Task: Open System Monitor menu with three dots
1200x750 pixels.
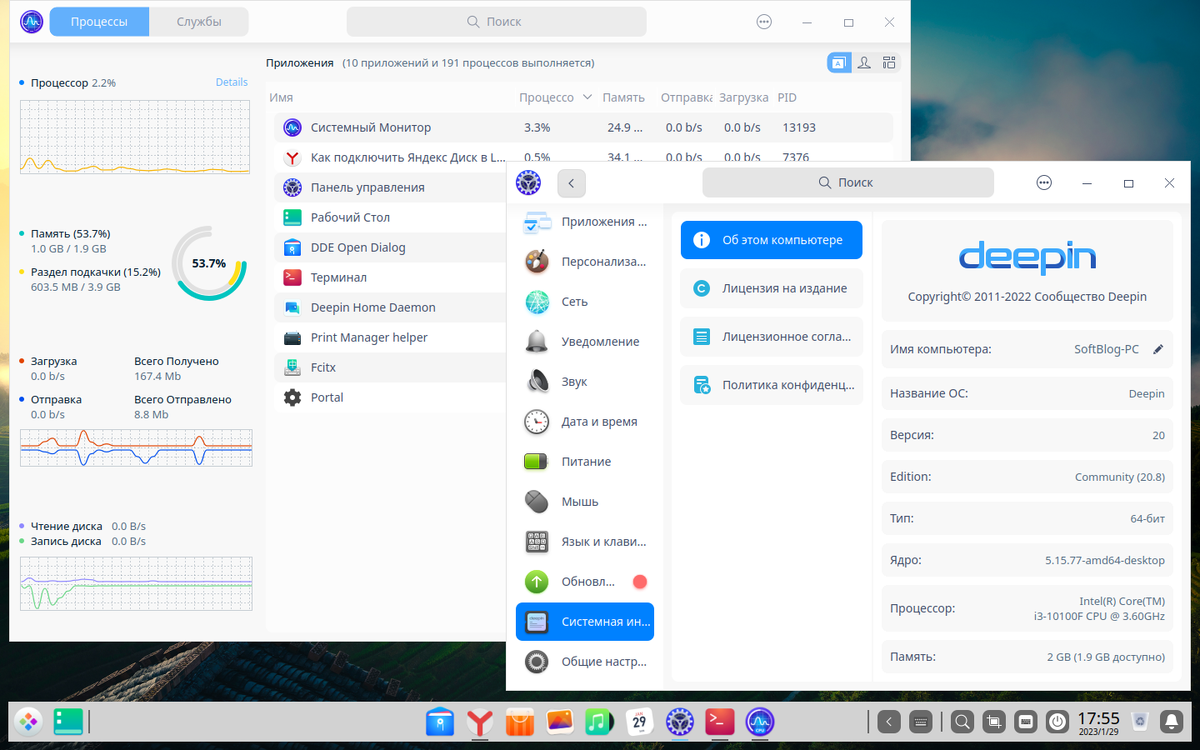Action: pyautogui.click(x=765, y=21)
